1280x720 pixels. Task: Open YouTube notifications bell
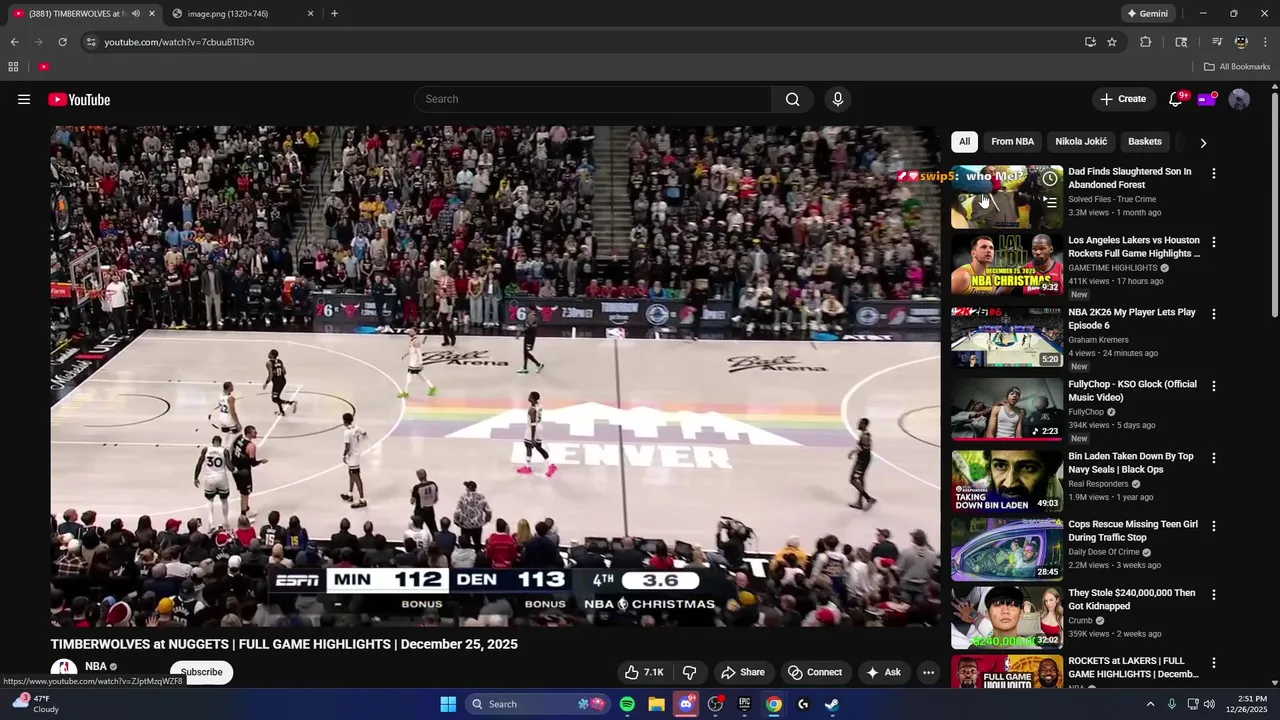pyautogui.click(x=1176, y=99)
